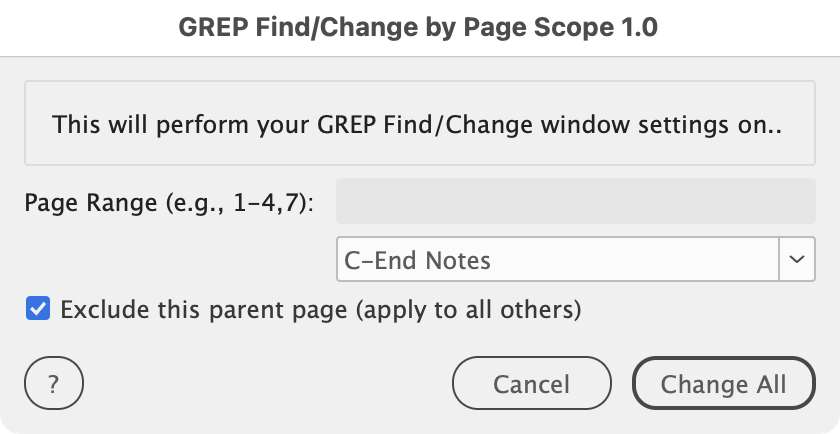Dismiss the dialog using Cancel

pyautogui.click(x=531, y=384)
